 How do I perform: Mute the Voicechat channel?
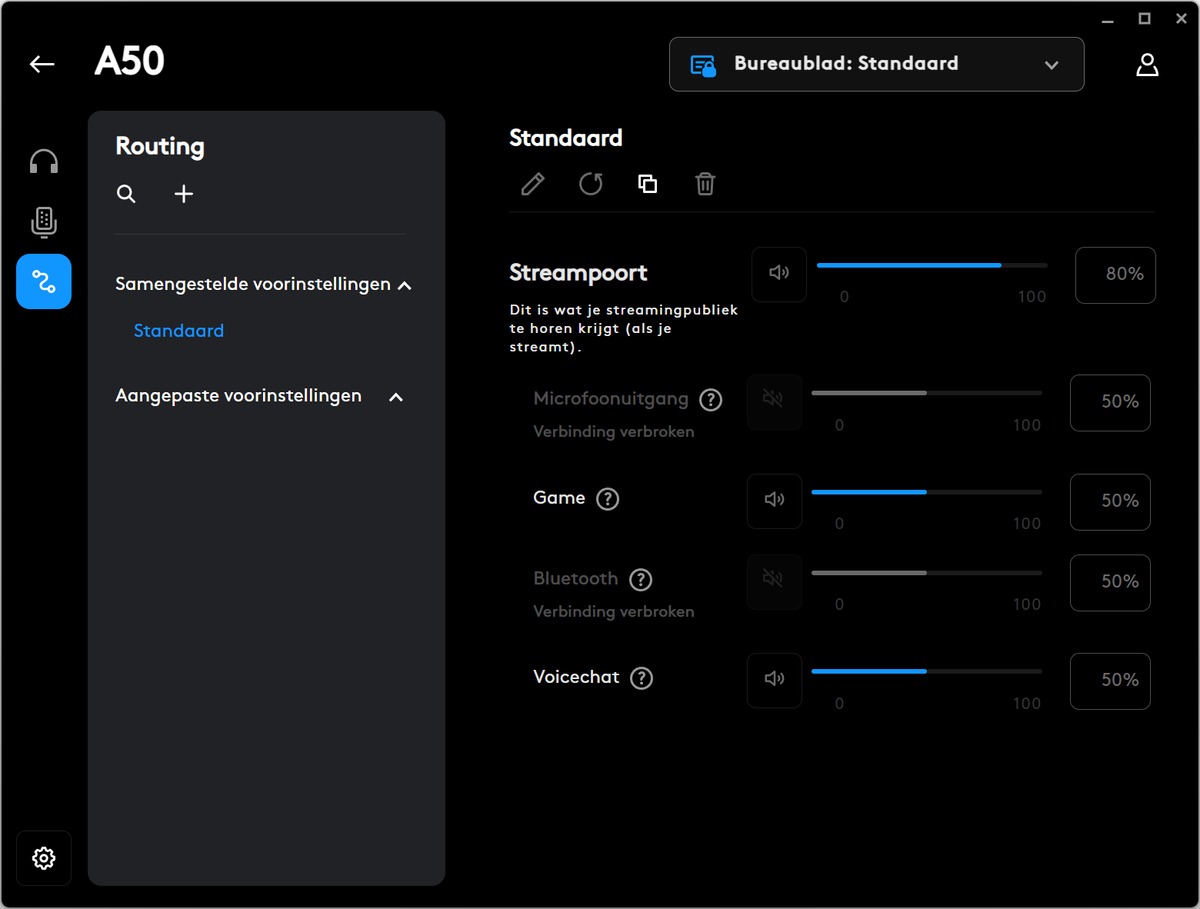pyautogui.click(x=775, y=680)
